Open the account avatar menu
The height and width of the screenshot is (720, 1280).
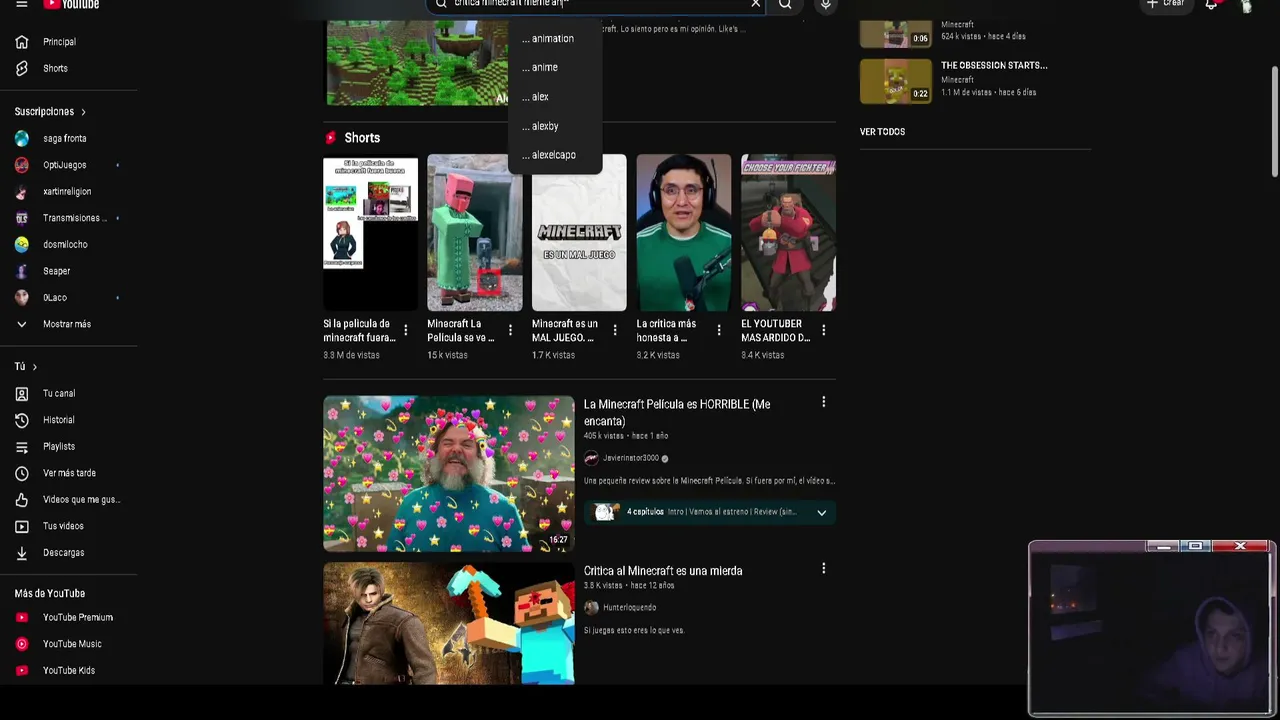[1246, 5]
